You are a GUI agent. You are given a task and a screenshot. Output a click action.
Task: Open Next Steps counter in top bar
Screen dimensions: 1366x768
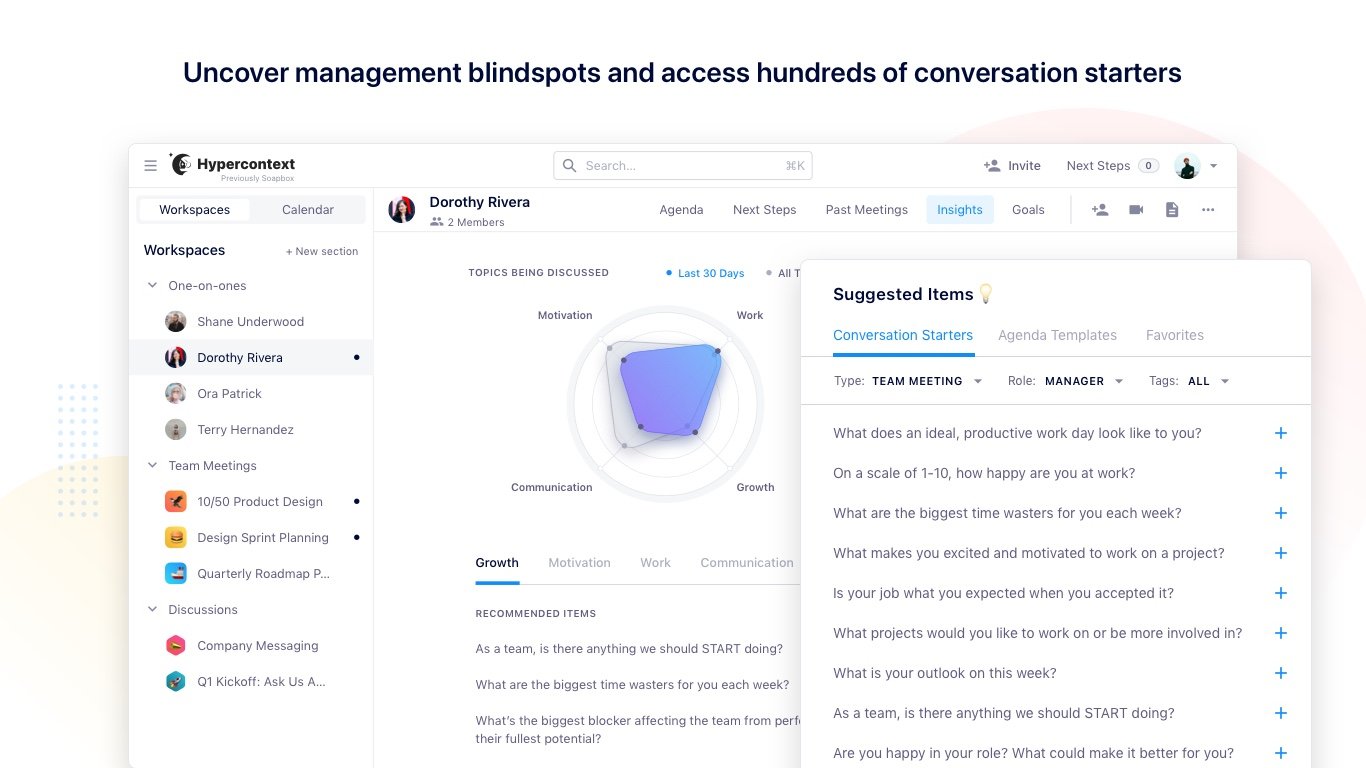click(1112, 166)
